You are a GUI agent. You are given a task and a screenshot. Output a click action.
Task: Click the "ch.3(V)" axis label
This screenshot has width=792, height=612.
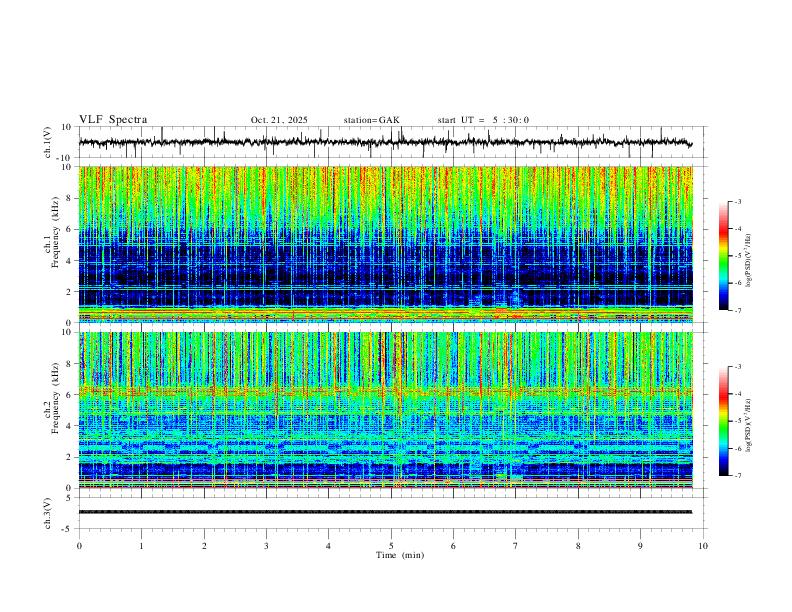pos(48,513)
